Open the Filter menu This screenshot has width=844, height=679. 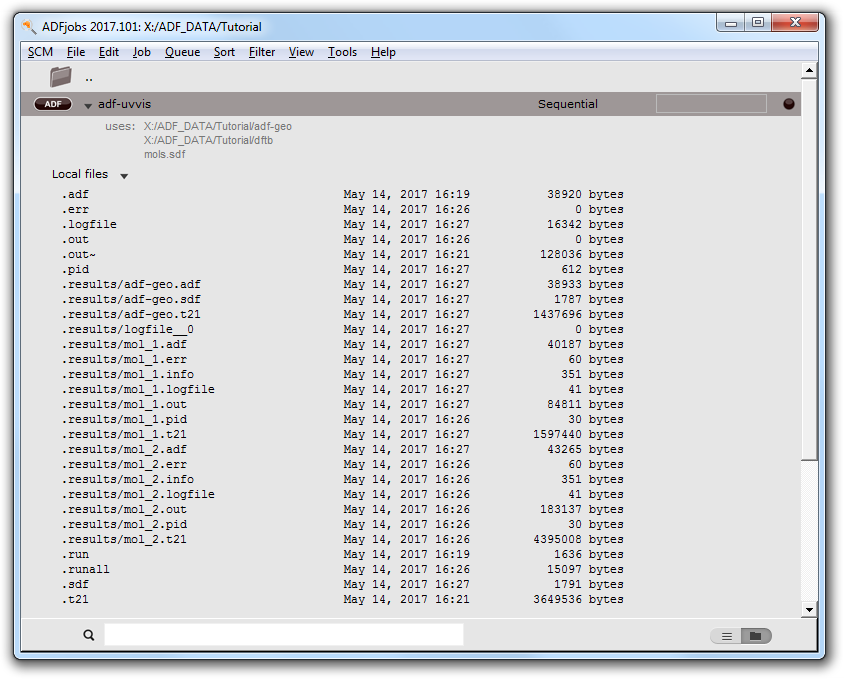262,52
